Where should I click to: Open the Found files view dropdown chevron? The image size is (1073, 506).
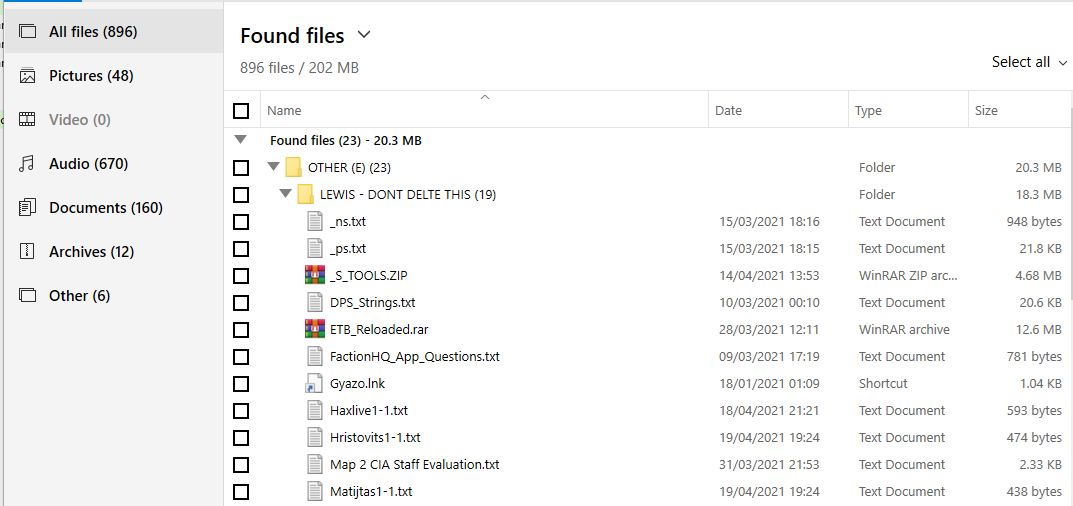coord(364,35)
